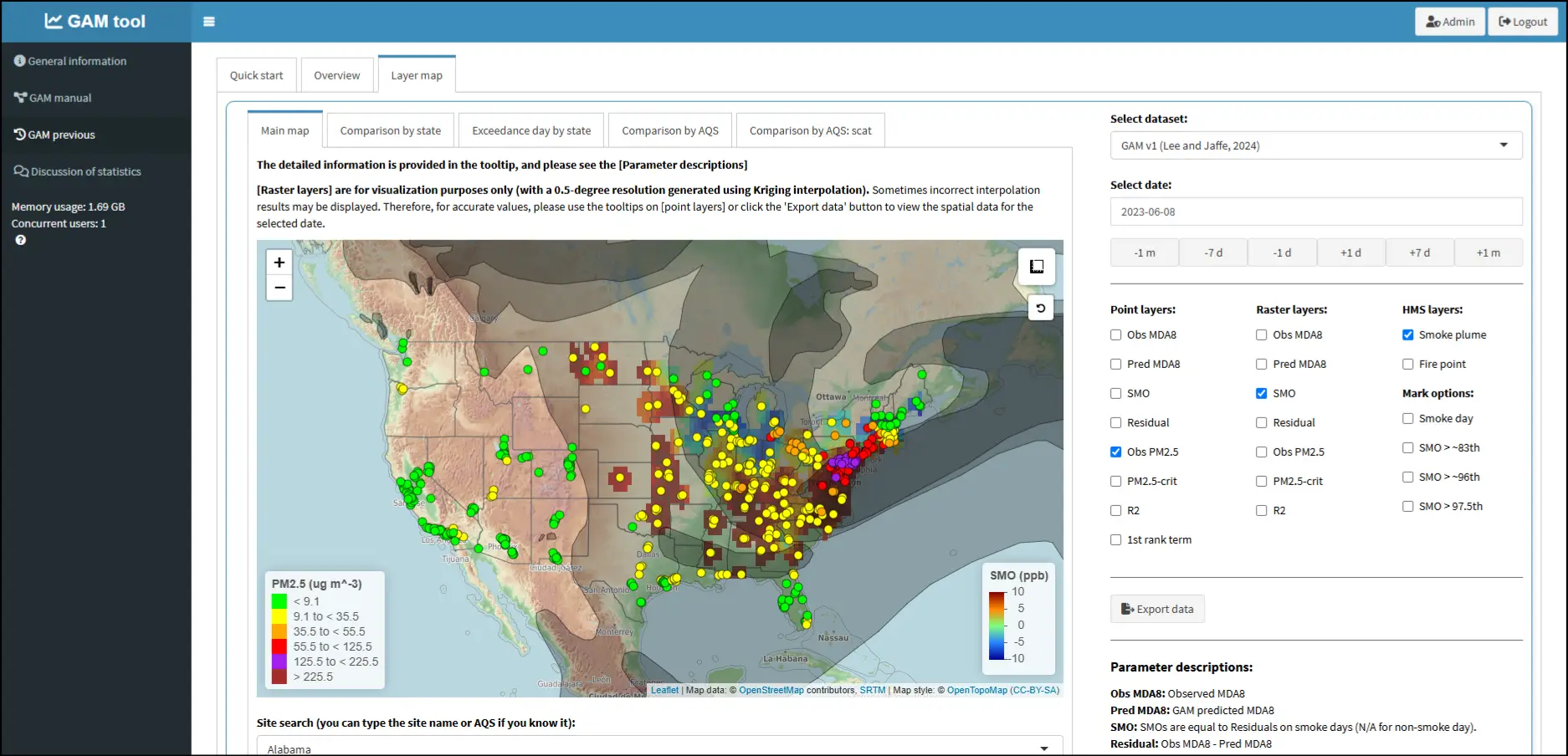
Task: Click the Export data button
Action: pyautogui.click(x=1157, y=609)
